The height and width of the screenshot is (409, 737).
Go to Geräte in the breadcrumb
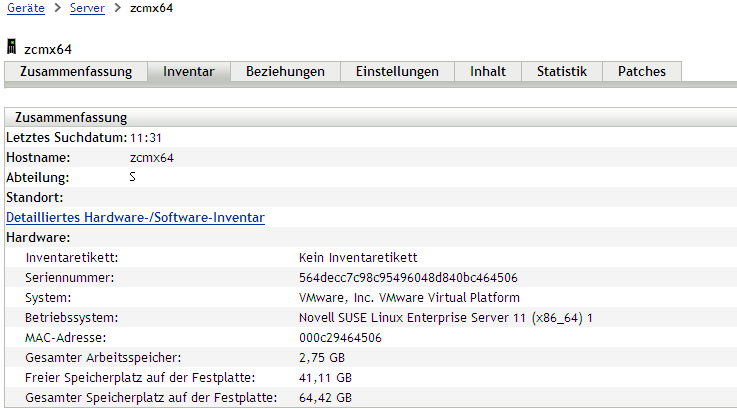(25, 8)
